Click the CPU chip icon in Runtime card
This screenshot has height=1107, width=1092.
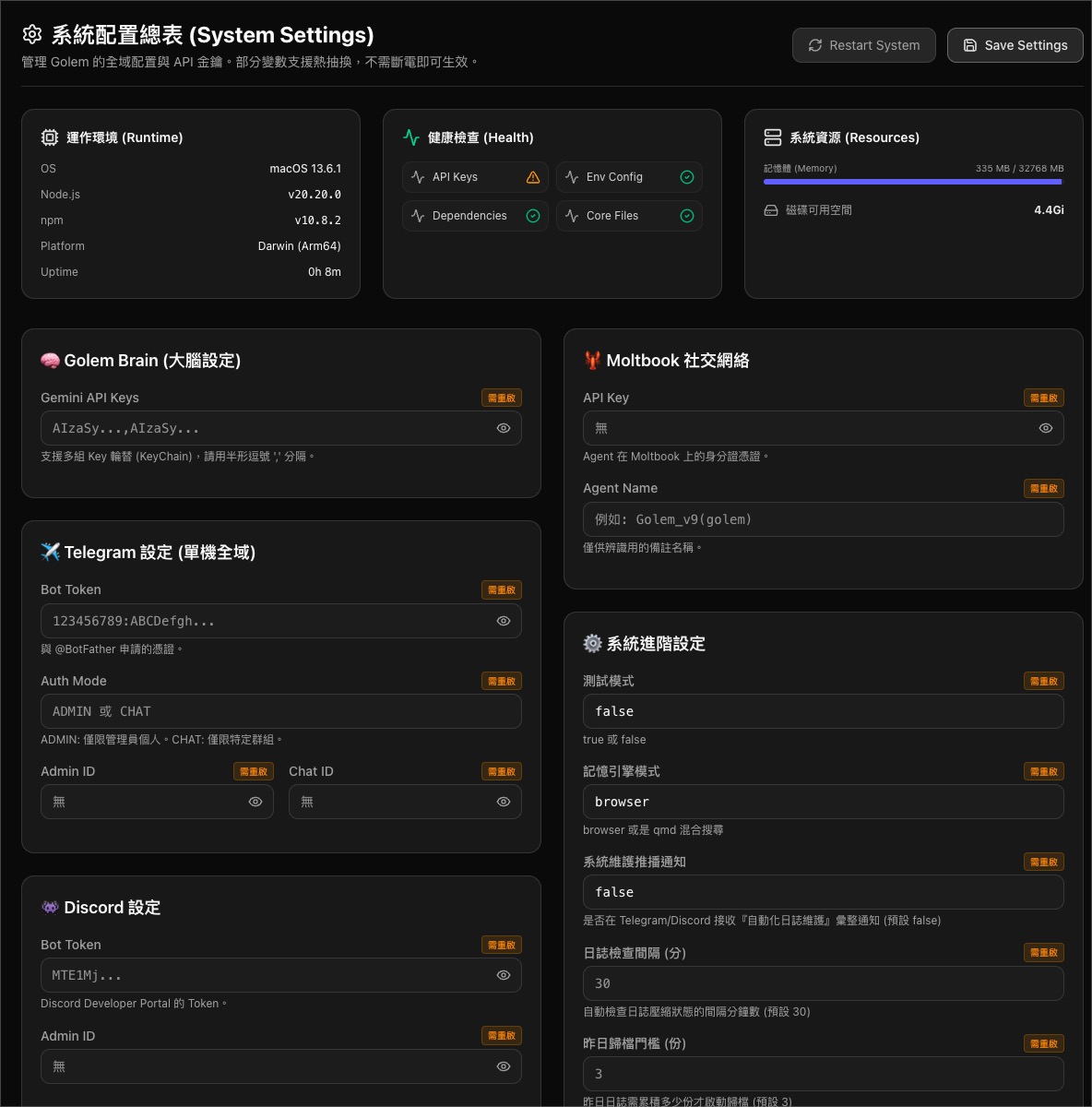pyautogui.click(x=50, y=137)
